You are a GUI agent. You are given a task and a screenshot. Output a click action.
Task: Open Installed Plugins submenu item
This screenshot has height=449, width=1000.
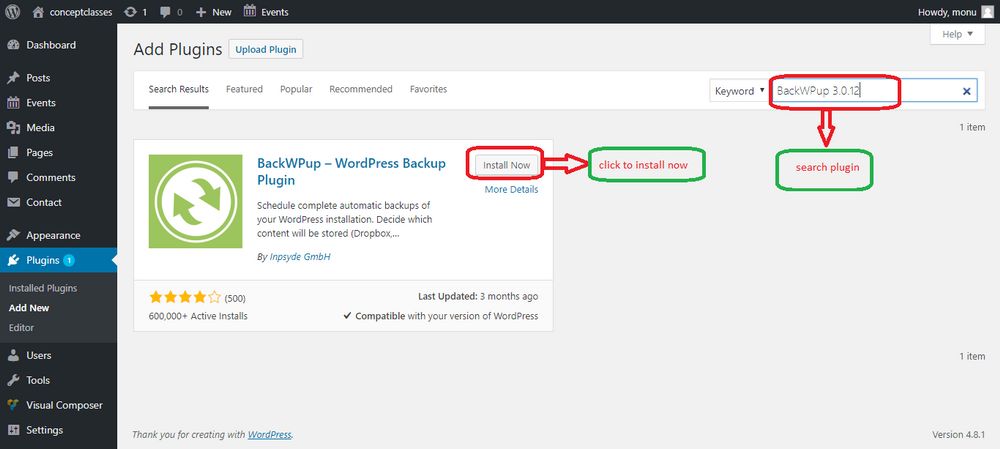point(43,288)
